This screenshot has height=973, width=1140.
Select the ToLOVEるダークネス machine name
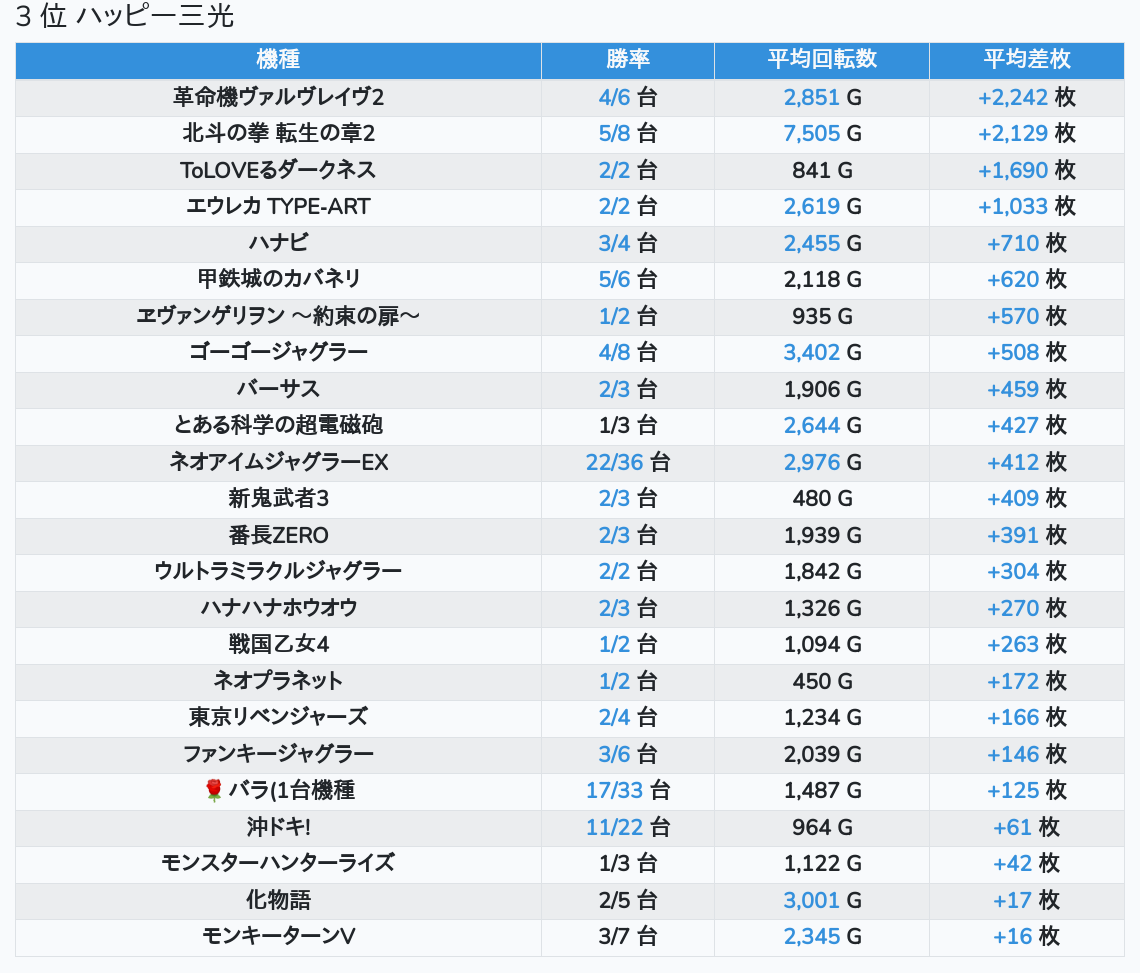(278, 170)
